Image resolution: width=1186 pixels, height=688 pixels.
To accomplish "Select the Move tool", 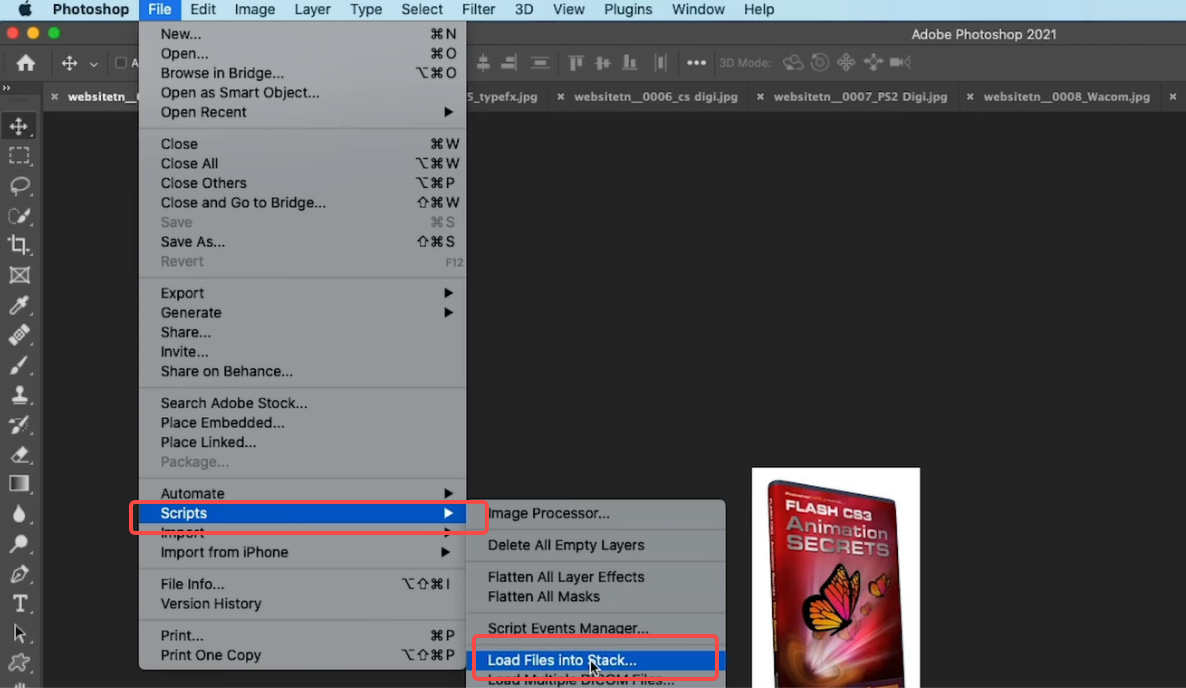I will click(x=20, y=126).
